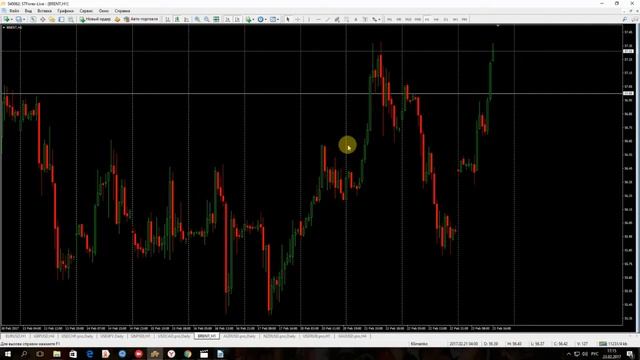Image resolution: width=640 pixels, height=360 pixels.
Task: Toggle the Terminal panel icon
Action: pos(61,19)
